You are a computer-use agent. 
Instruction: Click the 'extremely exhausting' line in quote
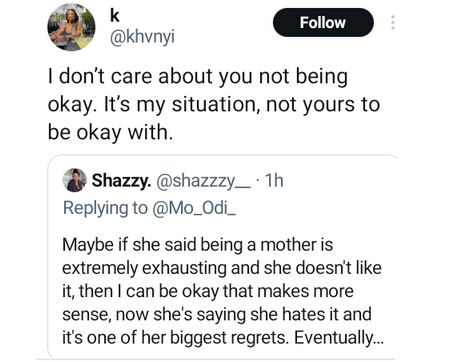222,268
